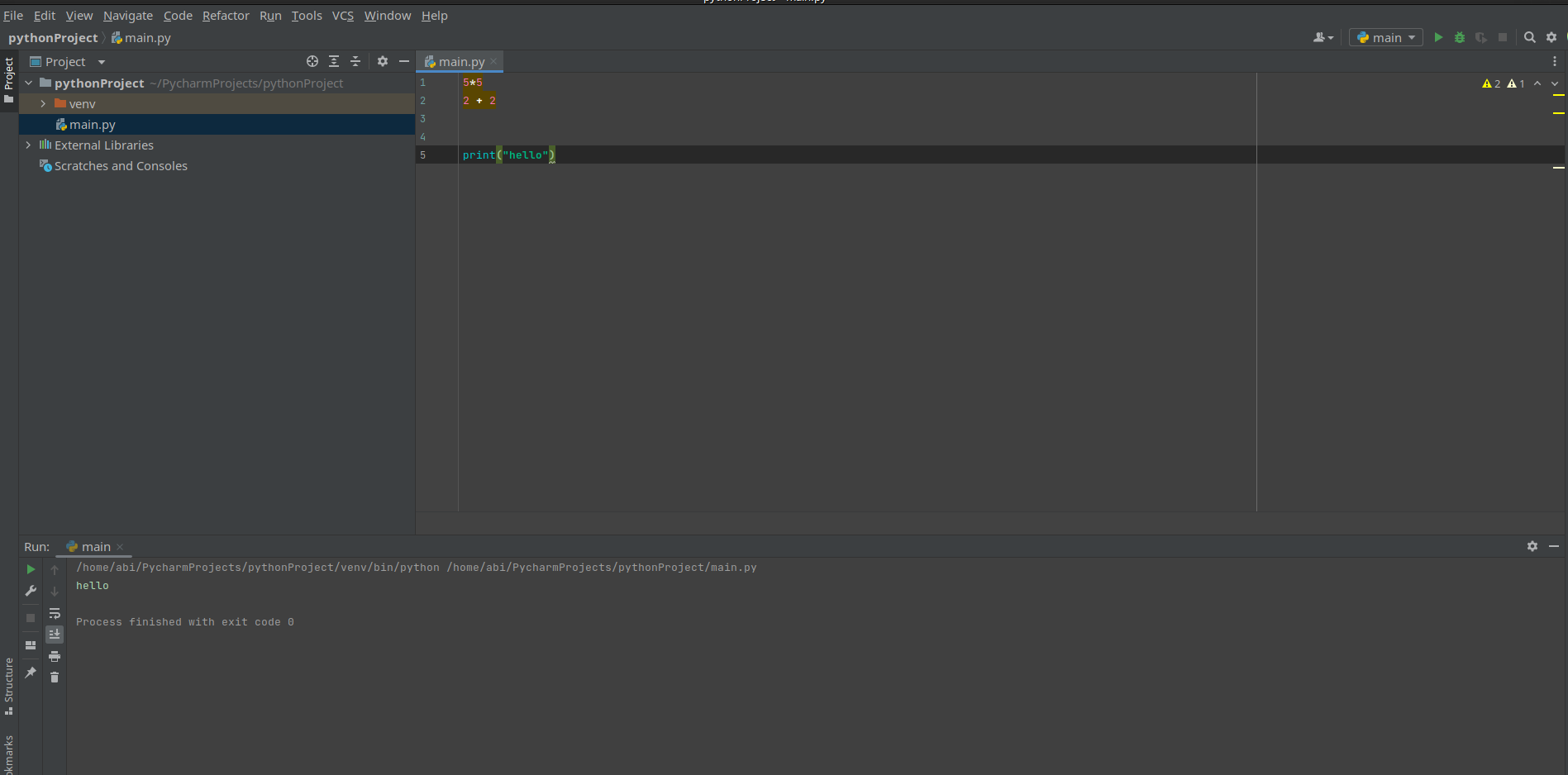Run the main configuration with the green arrow
The height and width of the screenshot is (775, 1568).
click(1438, 37)
